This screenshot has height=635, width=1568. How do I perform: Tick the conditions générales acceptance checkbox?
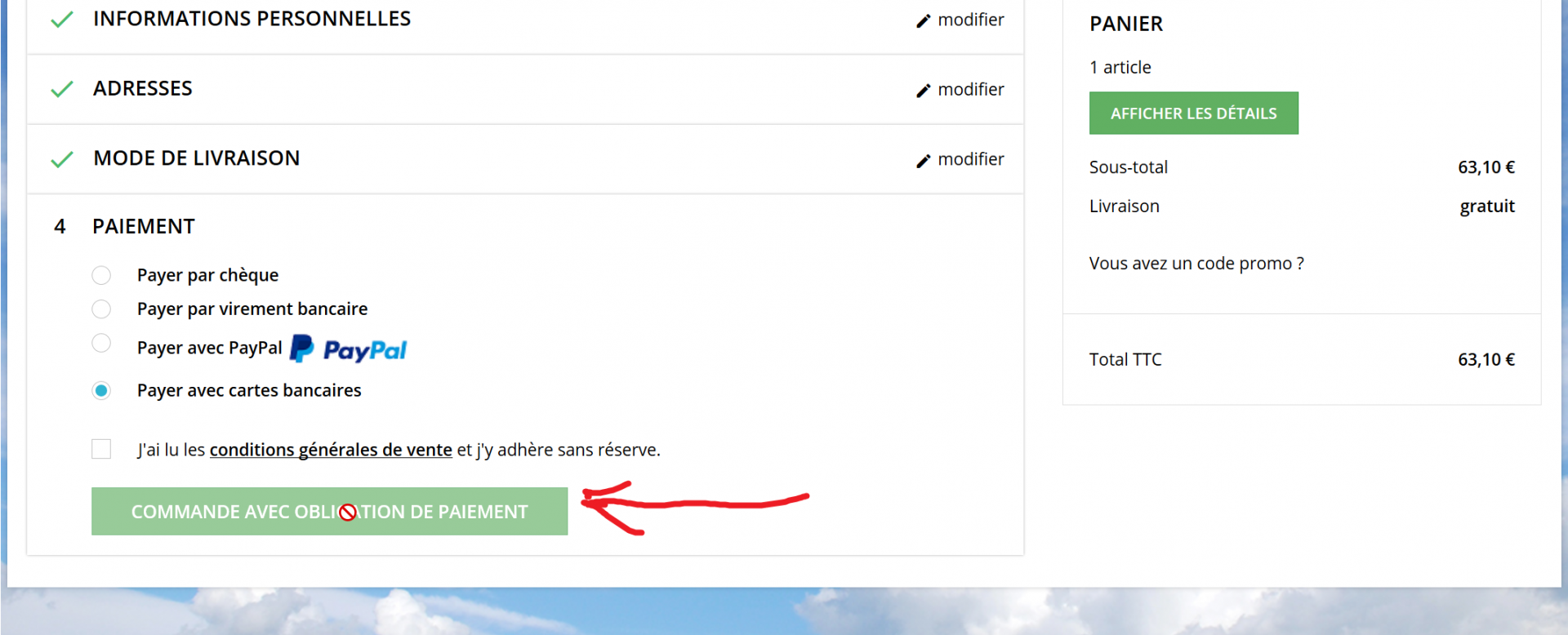[x=101, y=449]
